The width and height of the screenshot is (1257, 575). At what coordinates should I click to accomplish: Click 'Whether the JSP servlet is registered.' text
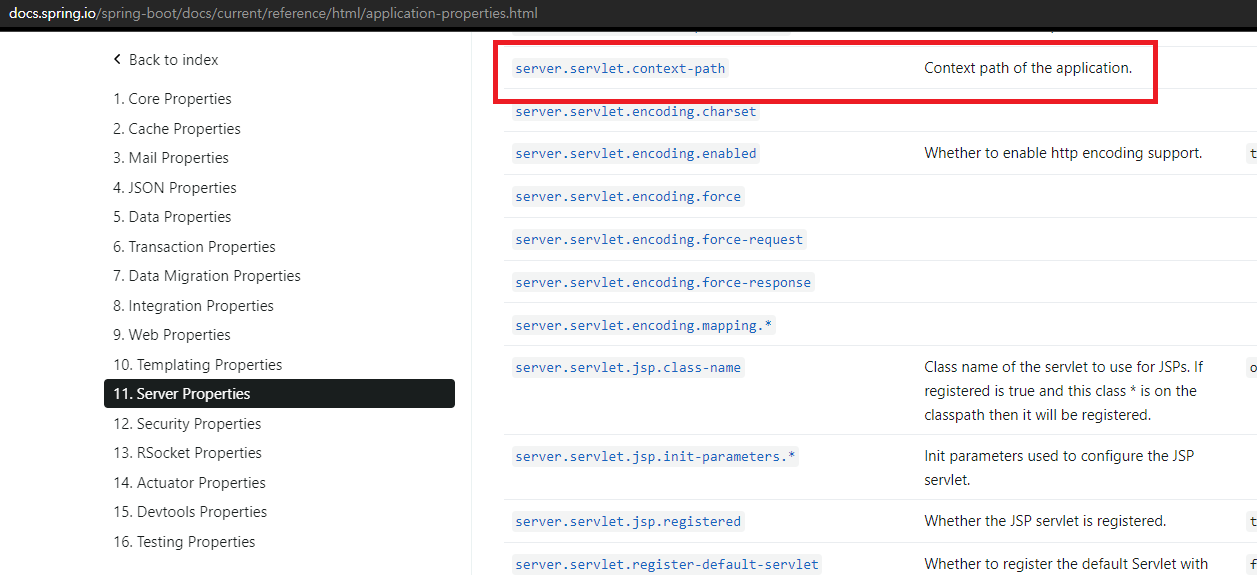tap(1045, 521)
